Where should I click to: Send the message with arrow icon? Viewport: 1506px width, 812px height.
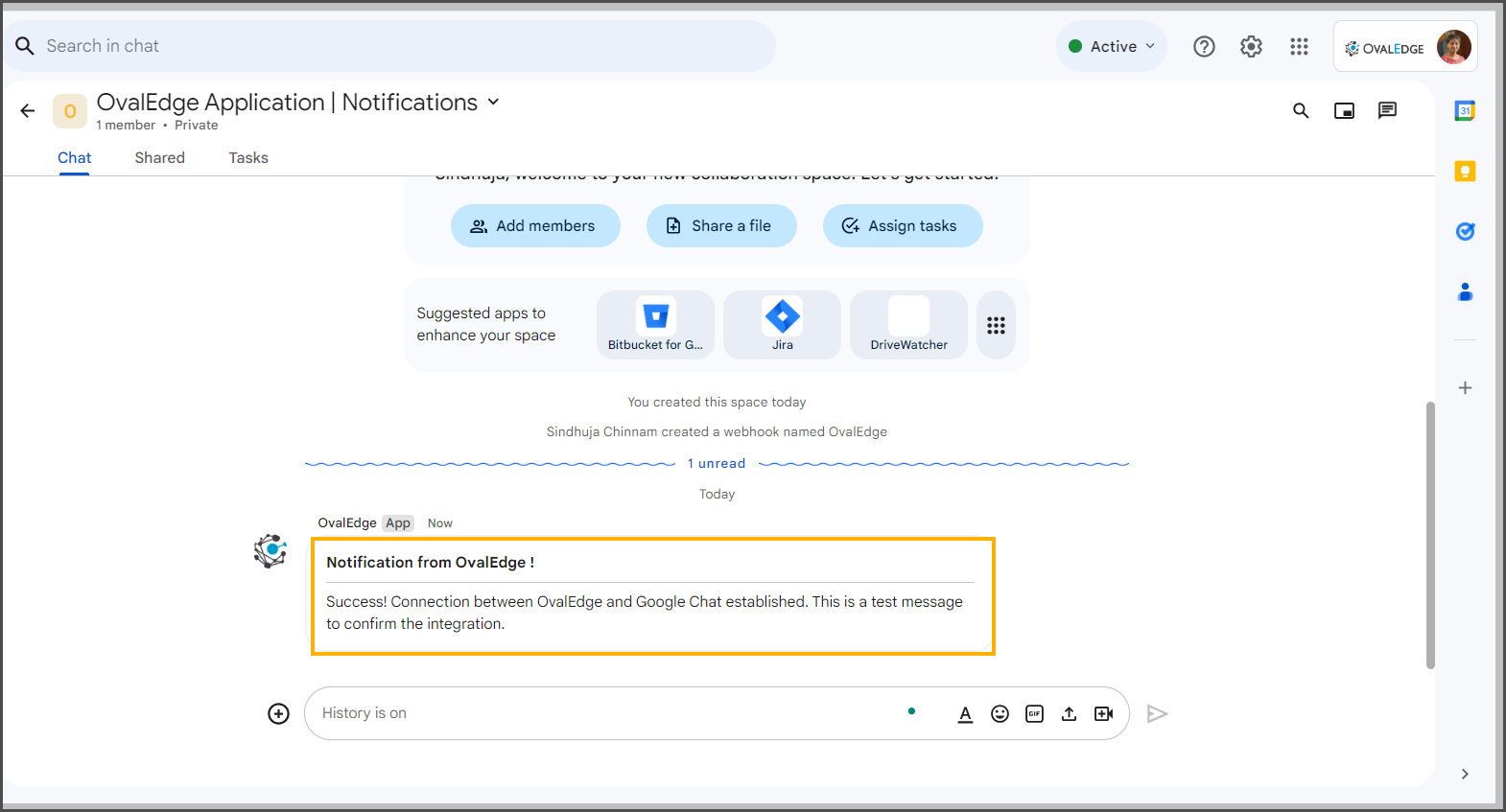pyautogui.click(x=1157, y=713)
